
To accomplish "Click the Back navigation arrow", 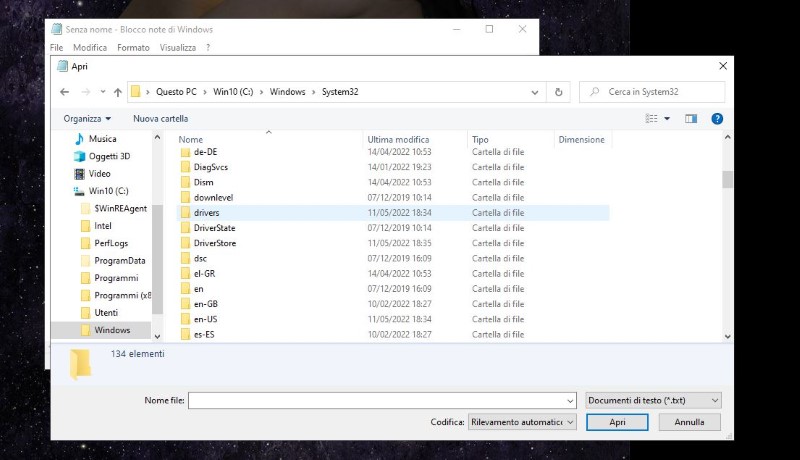I will (x=65, y=92).
